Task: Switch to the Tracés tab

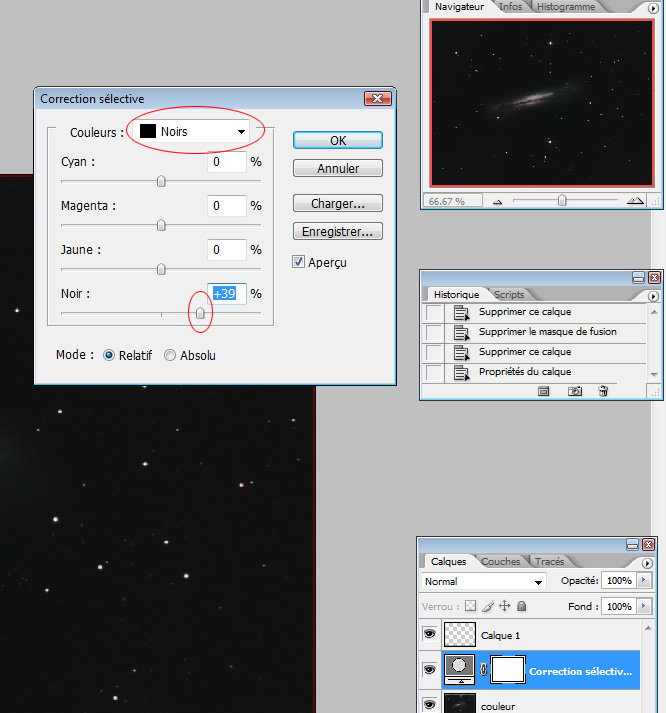Action: click(x=549, y=562)
